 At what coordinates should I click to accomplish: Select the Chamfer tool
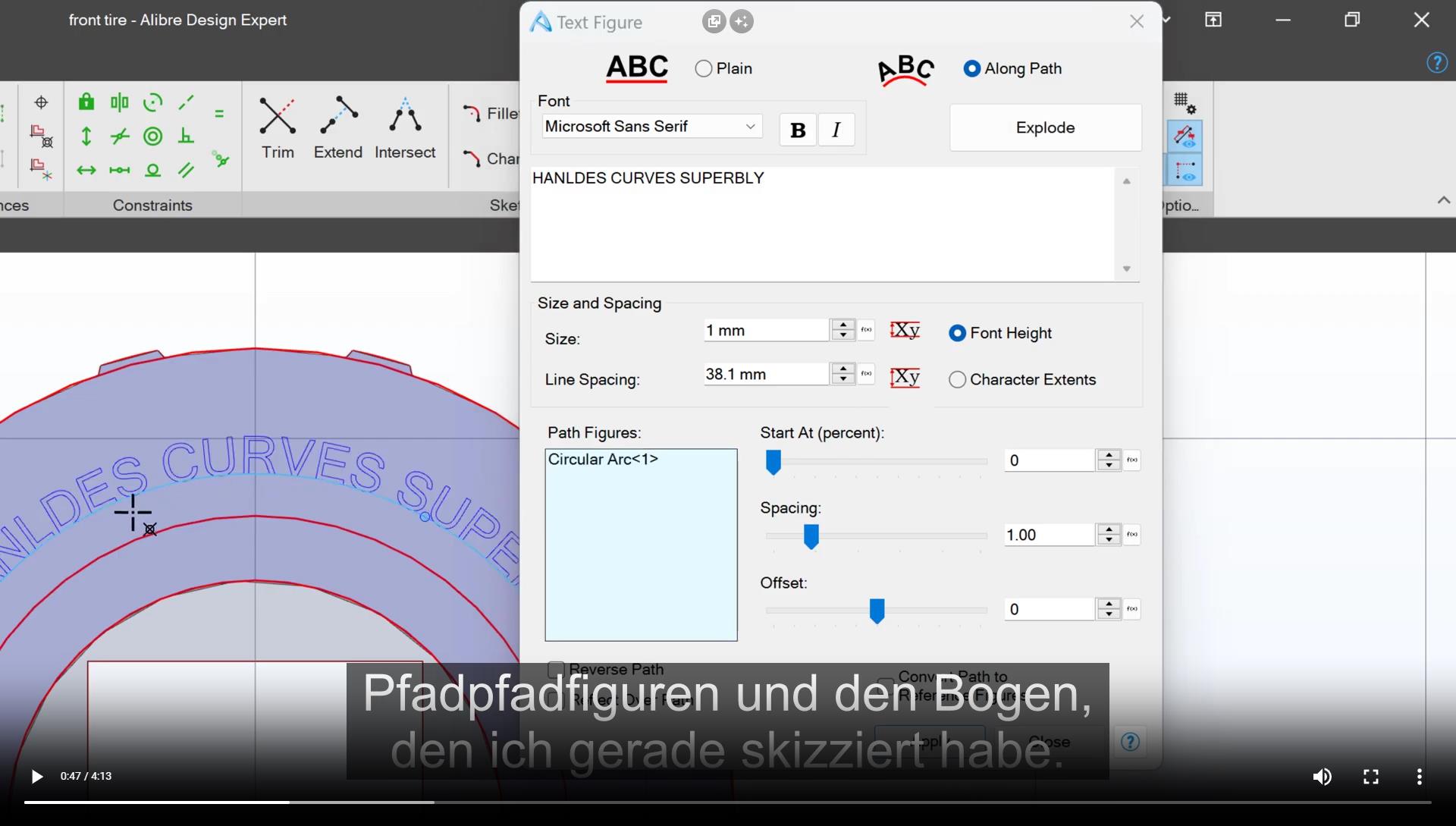point(491,159)
